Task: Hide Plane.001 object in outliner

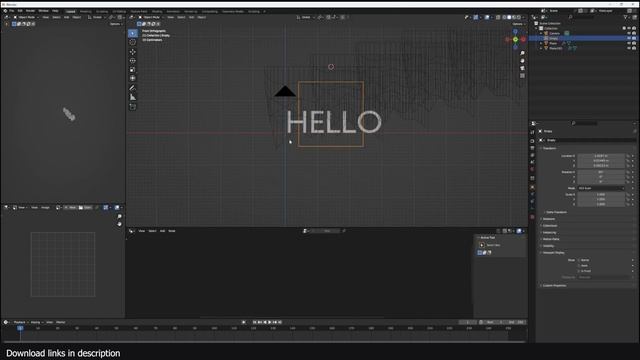Action: pos(629,48)
